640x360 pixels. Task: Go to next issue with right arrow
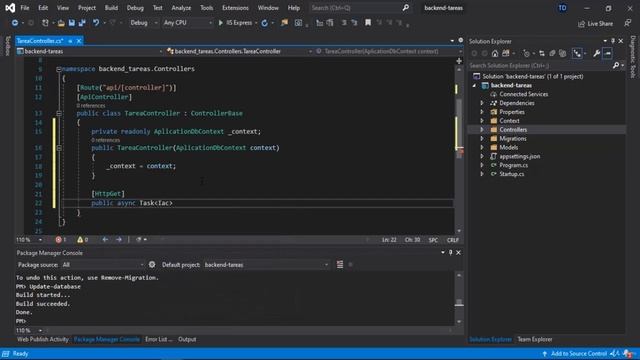[119, 240]
